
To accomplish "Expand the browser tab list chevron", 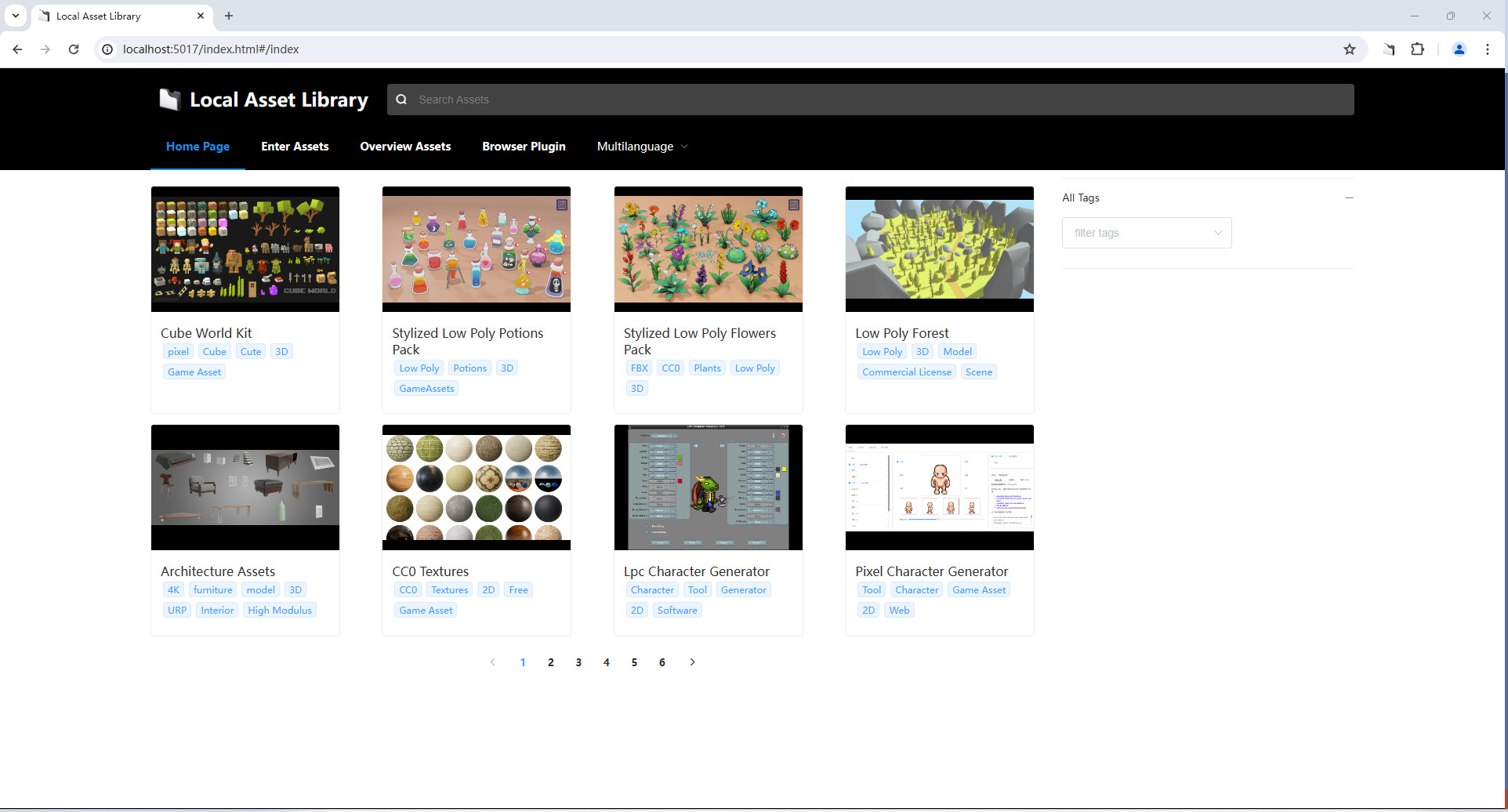I will (15, 16).
